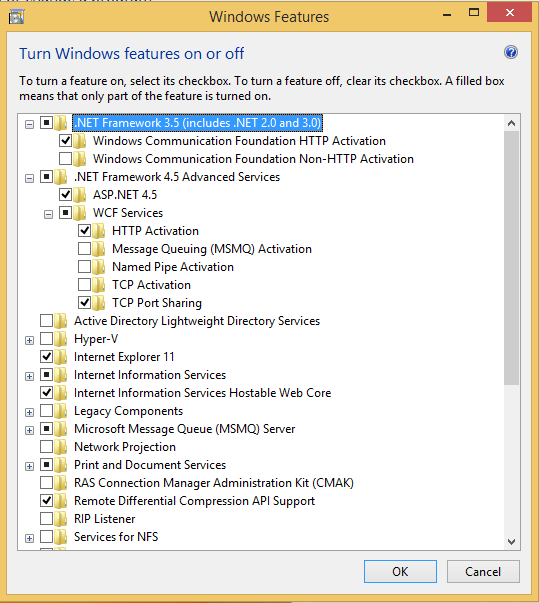Viewport: 539px width, 603px height.
Task: Click the folder icon beside Hyper-V
Action: coord(61,339)
